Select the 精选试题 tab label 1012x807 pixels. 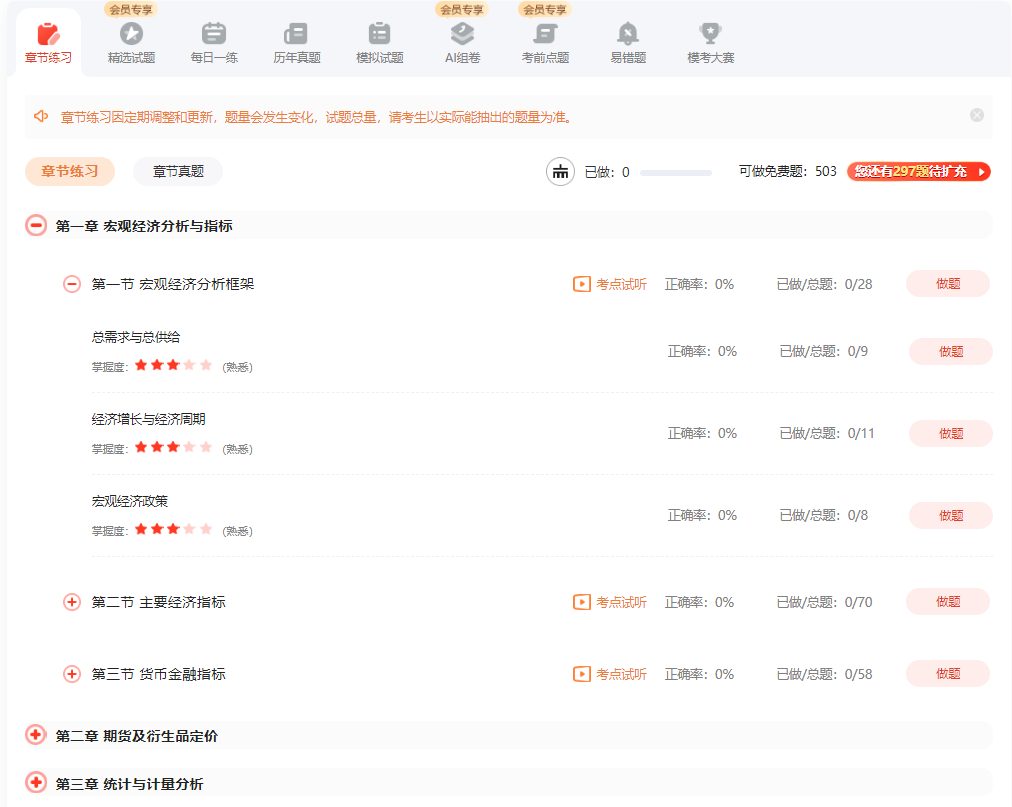pyautogui.click(x=132, y=57)
